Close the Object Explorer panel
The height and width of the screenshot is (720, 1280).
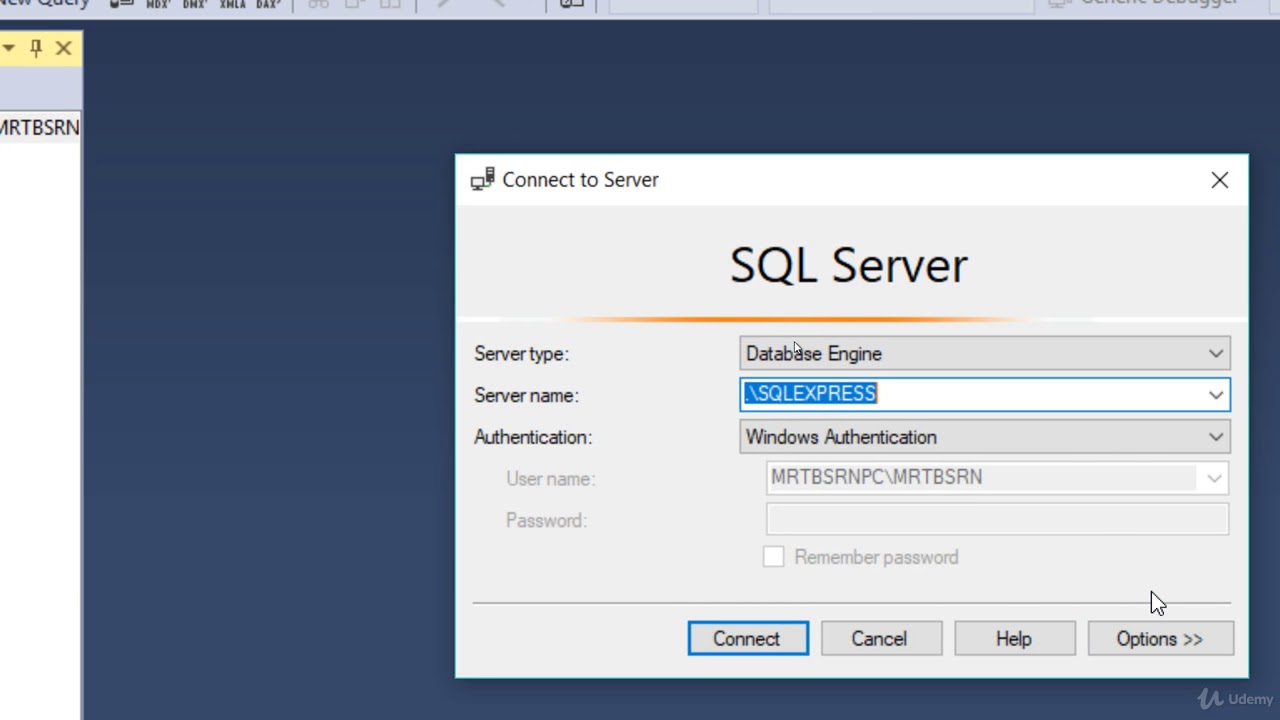(64, 48)
